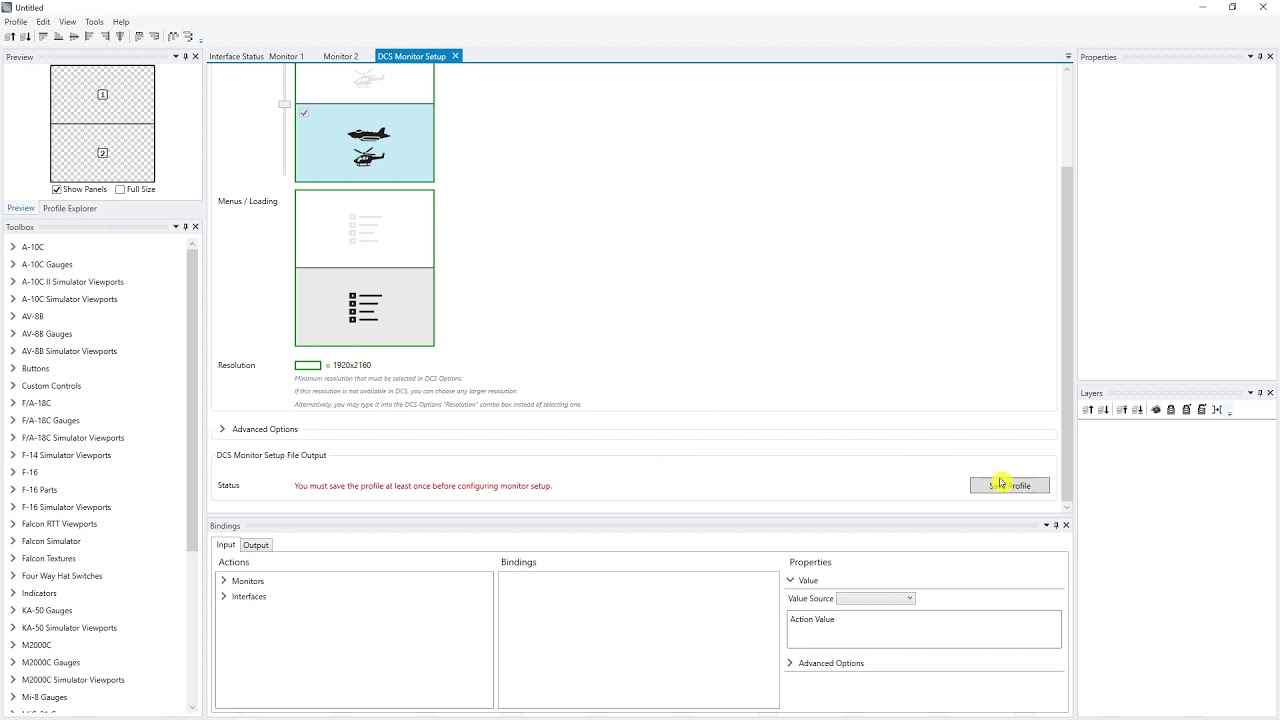Open the Tools menu

tap(94, 21)
